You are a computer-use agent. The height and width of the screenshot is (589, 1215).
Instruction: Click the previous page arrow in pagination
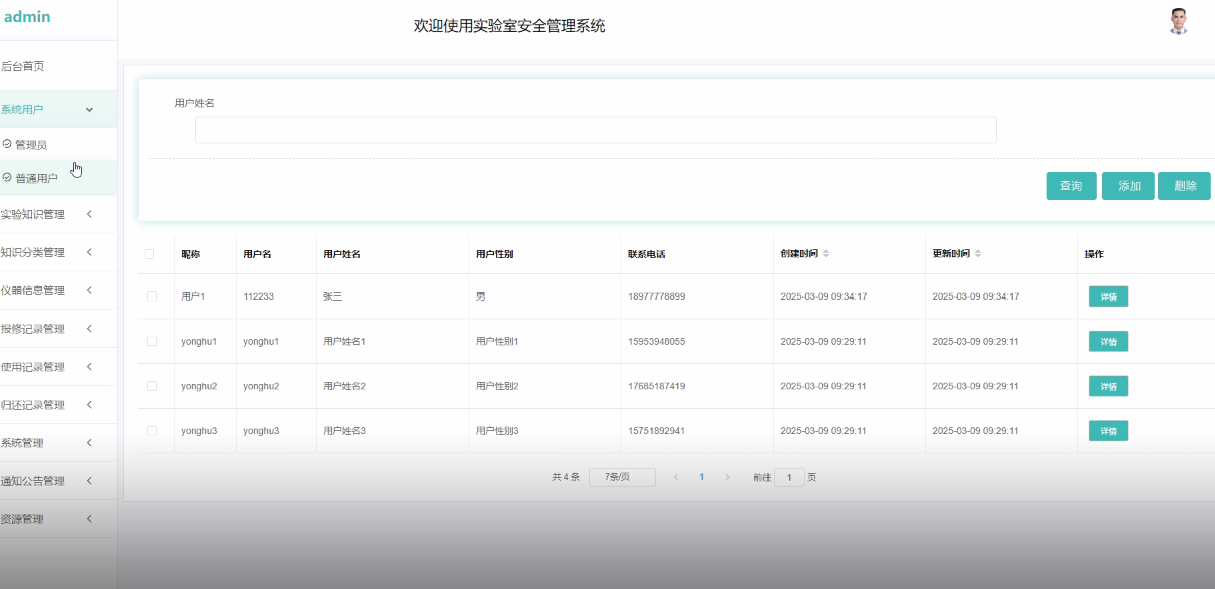tap(676, 477)
